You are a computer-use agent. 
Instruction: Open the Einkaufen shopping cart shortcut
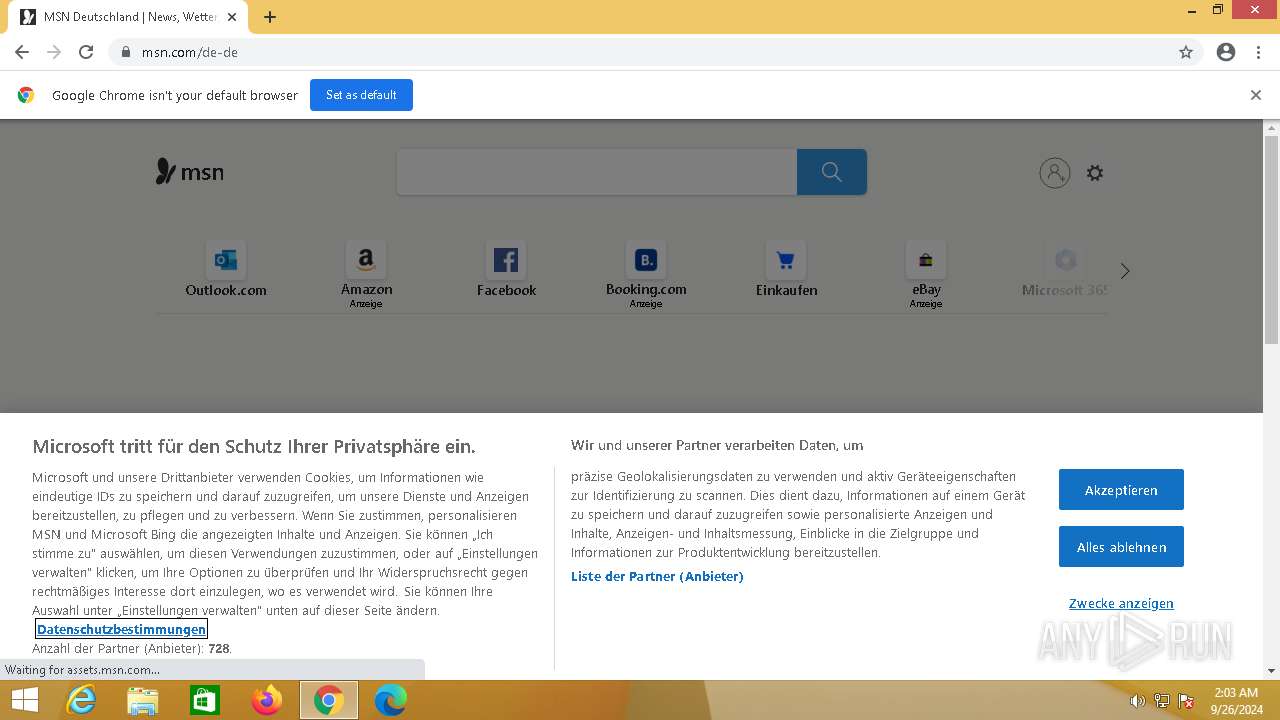click(786, 270)
